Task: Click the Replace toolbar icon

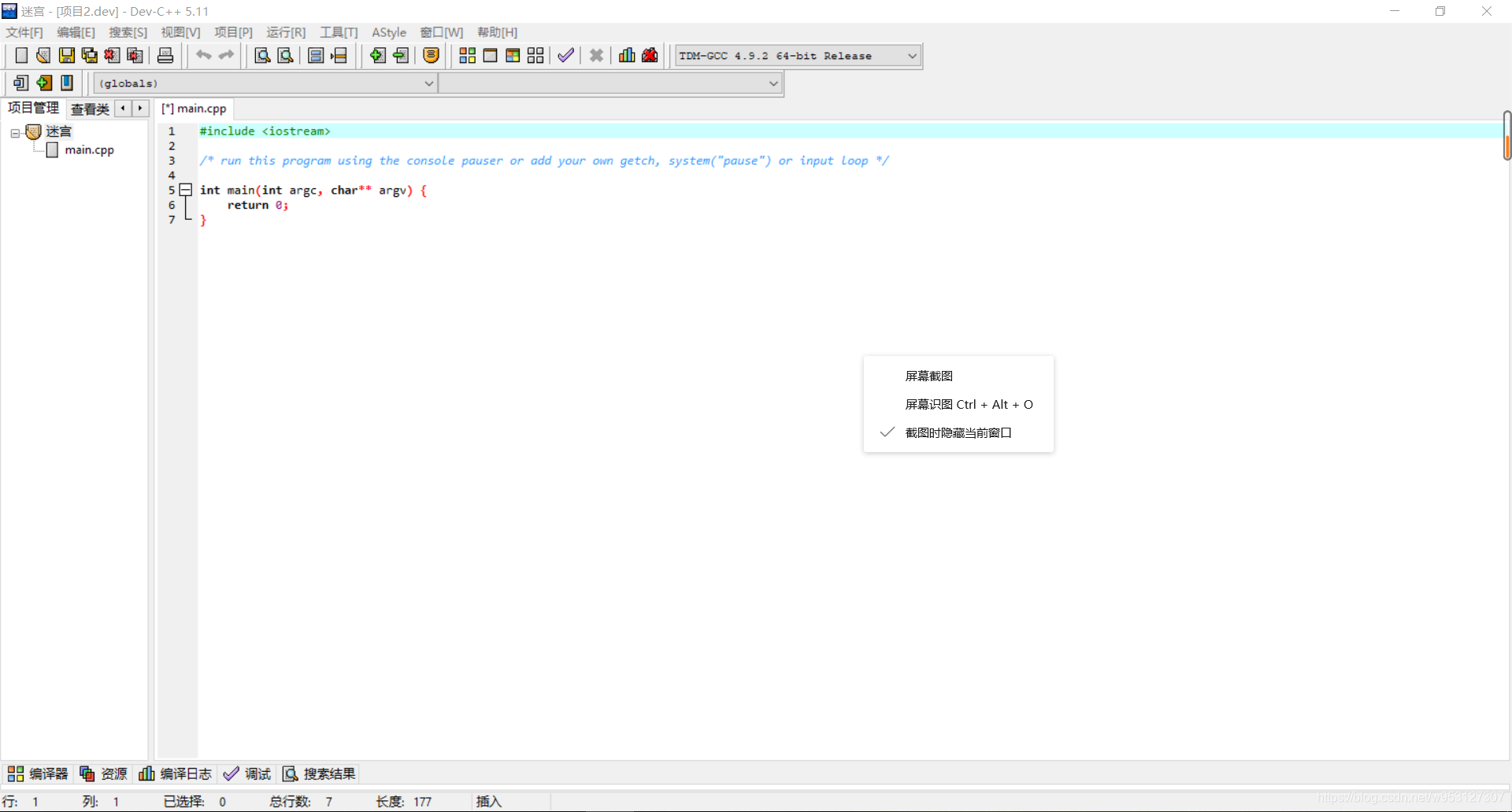Action: 285,55
